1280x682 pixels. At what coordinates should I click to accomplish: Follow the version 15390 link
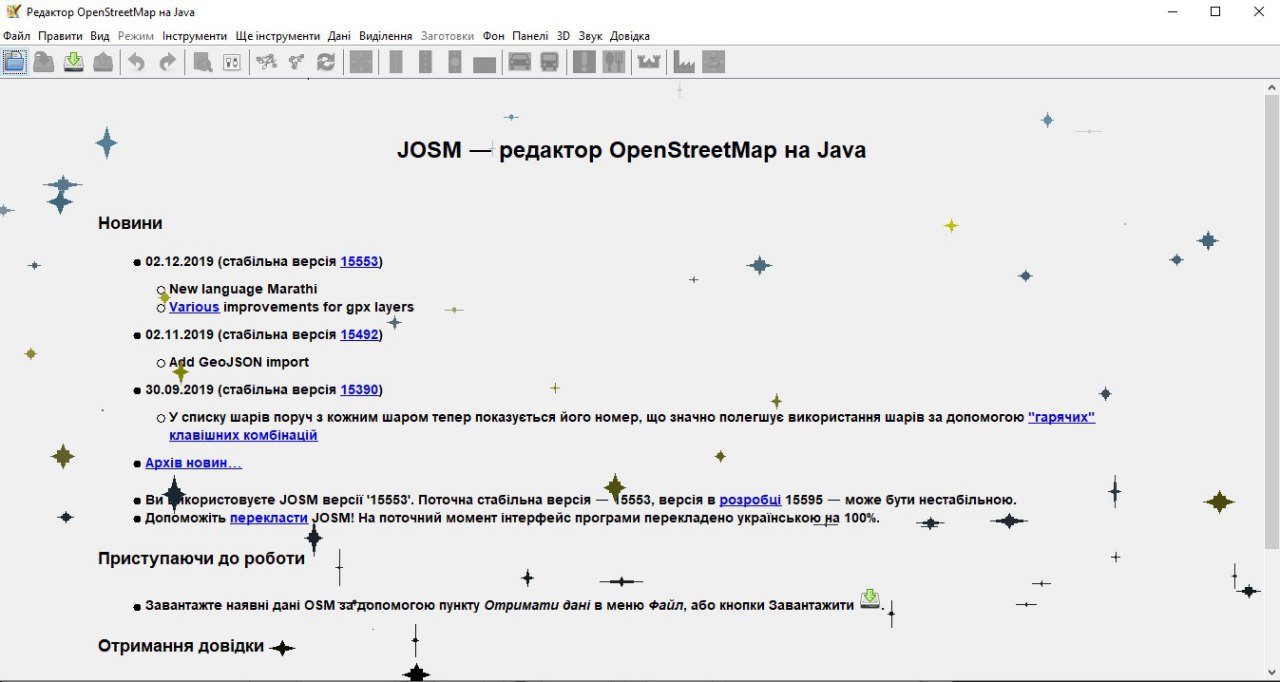359,389
